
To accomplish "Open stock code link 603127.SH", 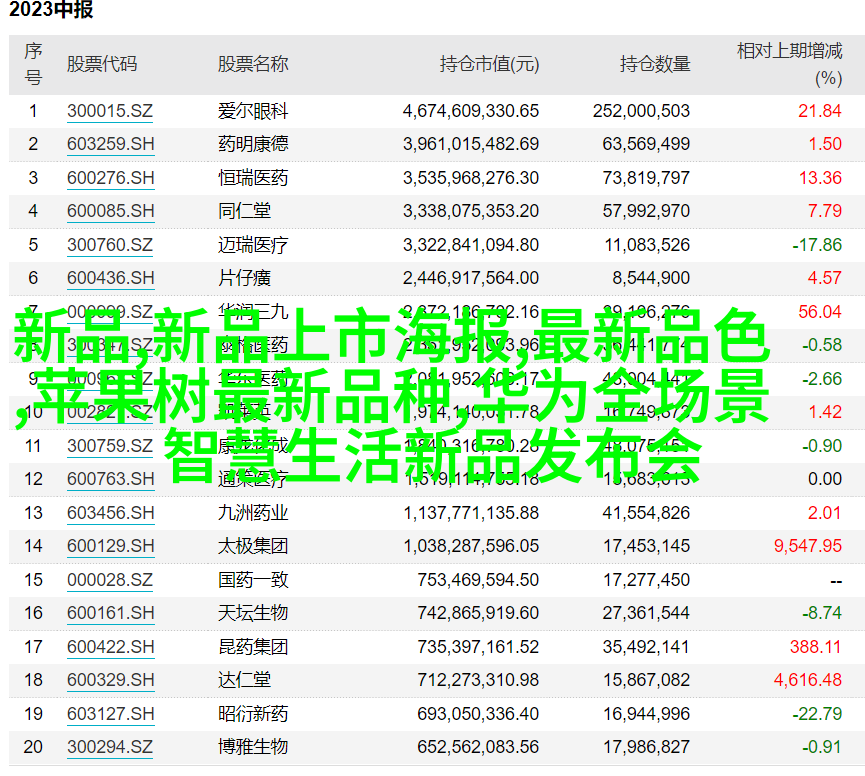I will click(110, 714).
